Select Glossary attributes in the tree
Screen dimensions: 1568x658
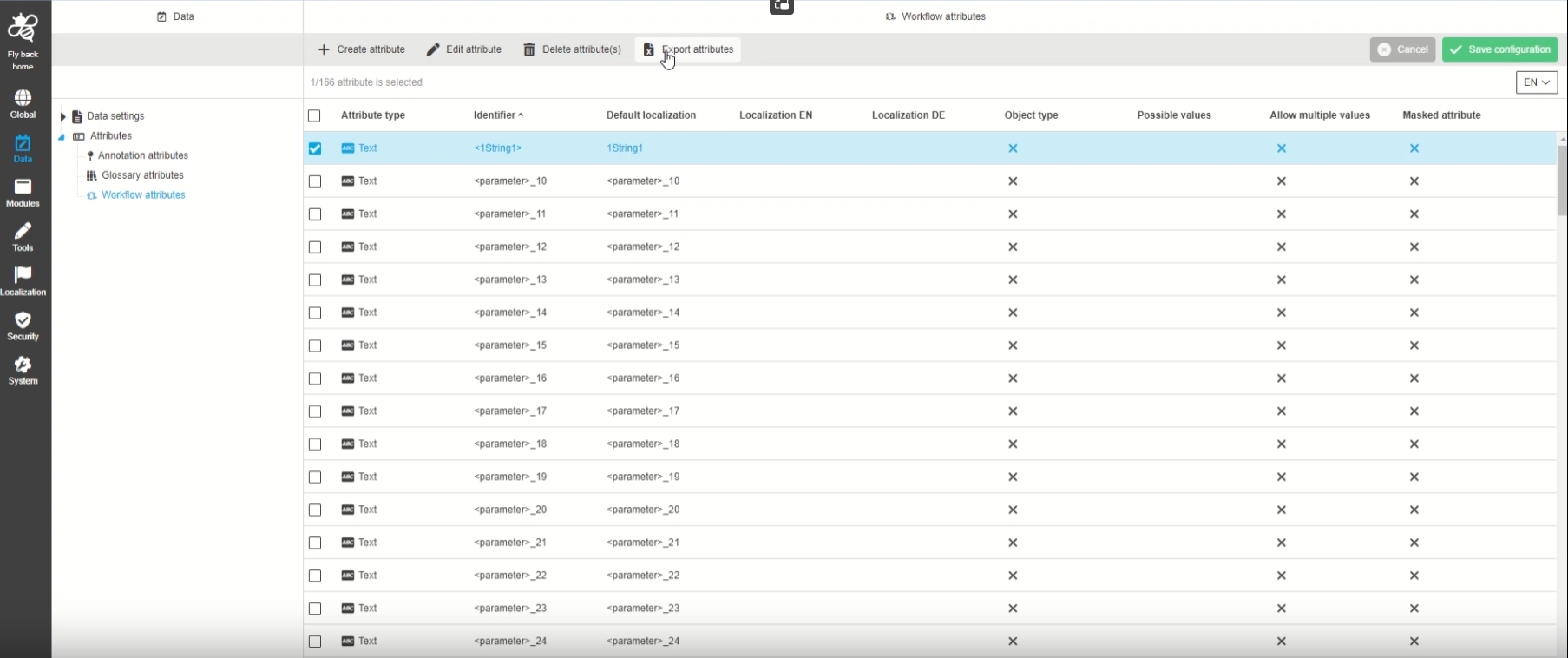click(142, 175)
